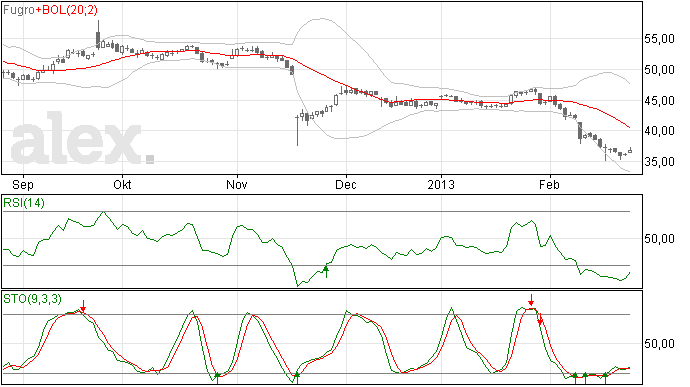Viewport: 690px width, 387px height.
Task: Click the 45,00 price axis label
Action: click(x=659, y=101)
